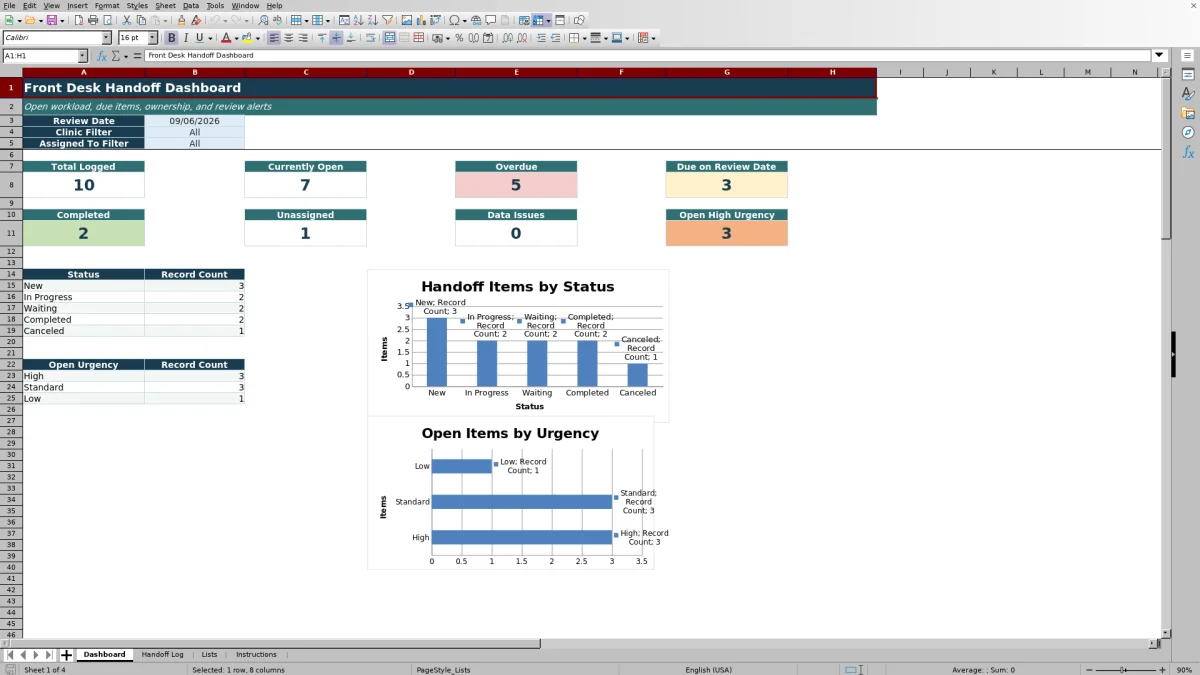Screen dimensions: 1200x675
Task: Click Increase Indent icon
Action: pyautogui.click(x=541, y=38)
